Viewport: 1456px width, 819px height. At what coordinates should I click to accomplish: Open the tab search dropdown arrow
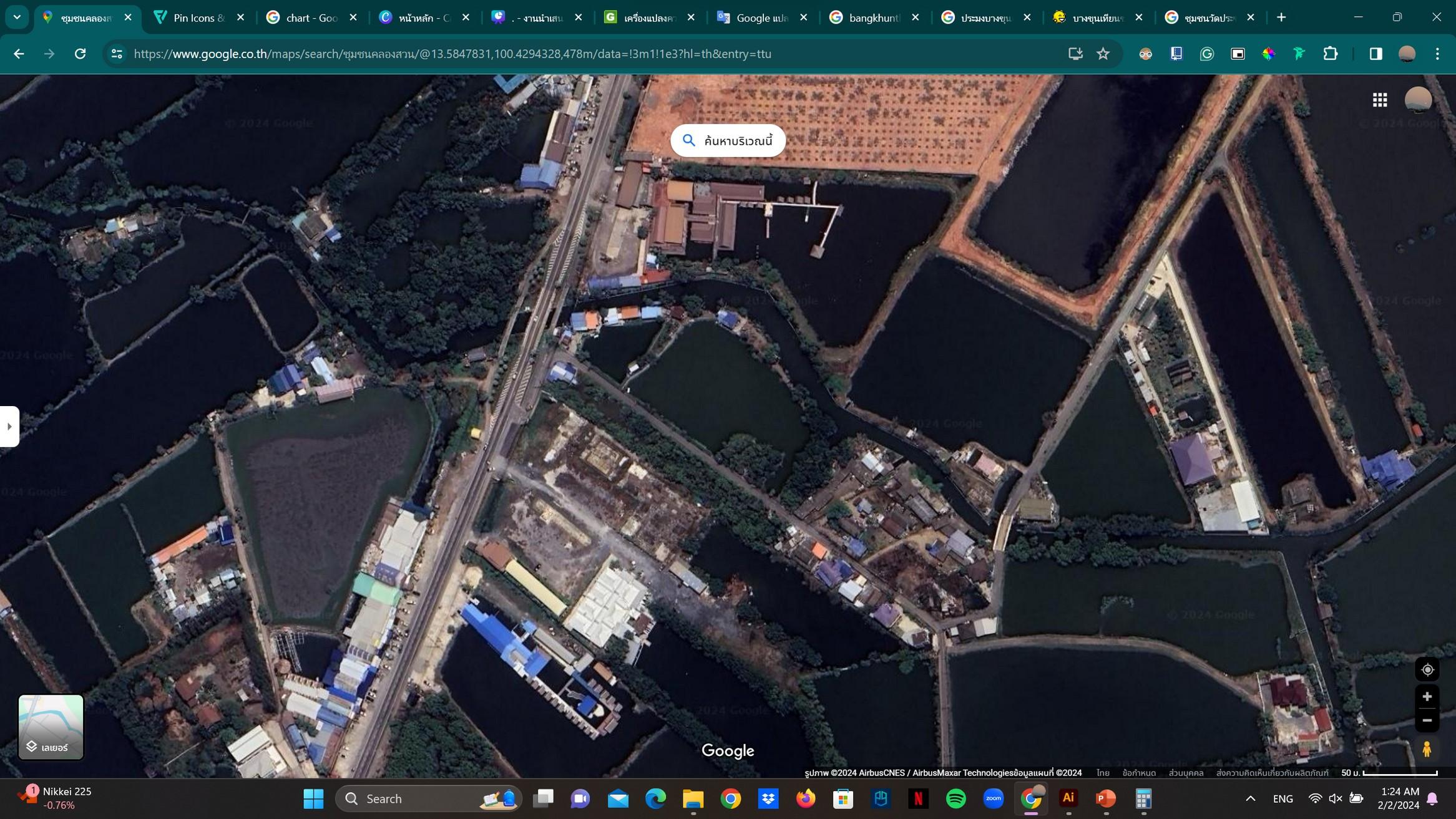coord(17,17)
